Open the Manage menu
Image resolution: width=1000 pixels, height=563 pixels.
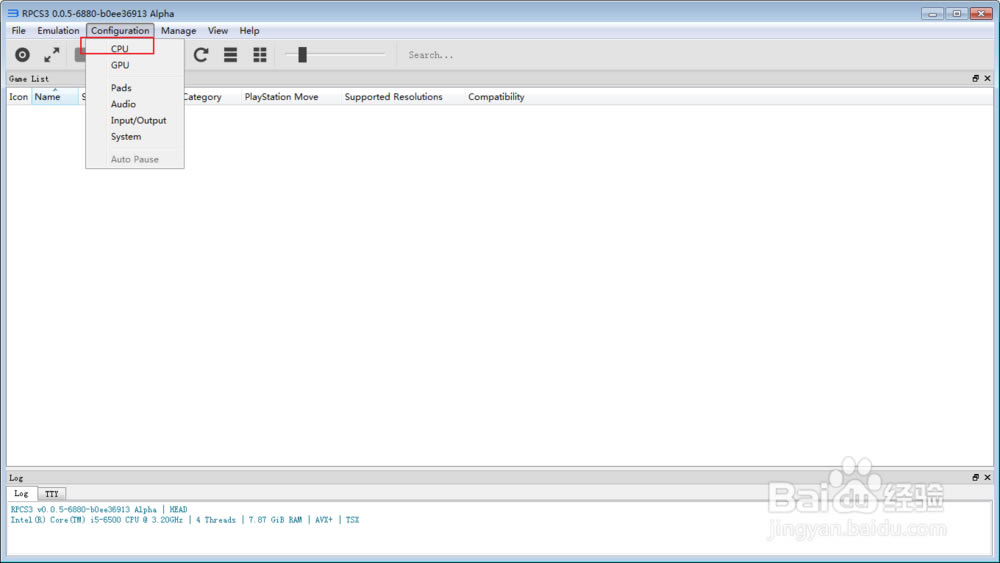(179, 31)
